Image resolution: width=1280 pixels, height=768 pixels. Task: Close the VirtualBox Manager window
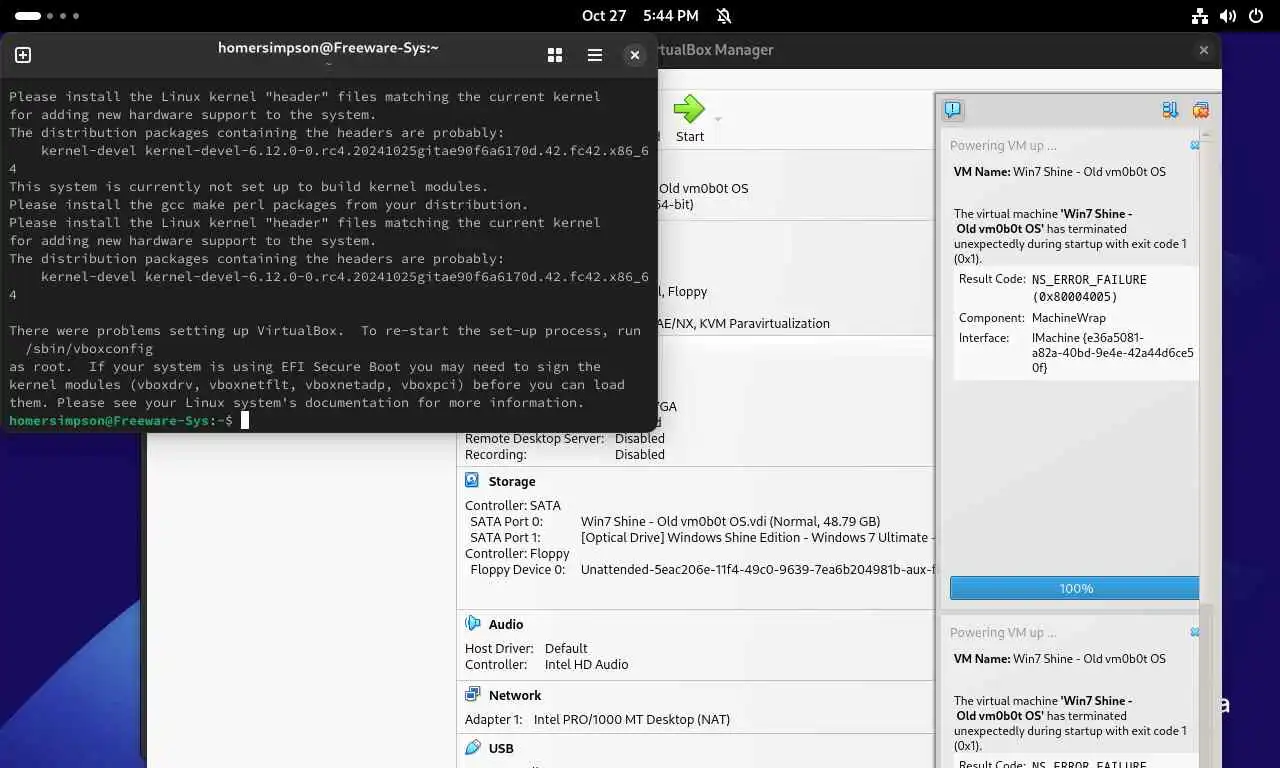[x=1204, y=50]
